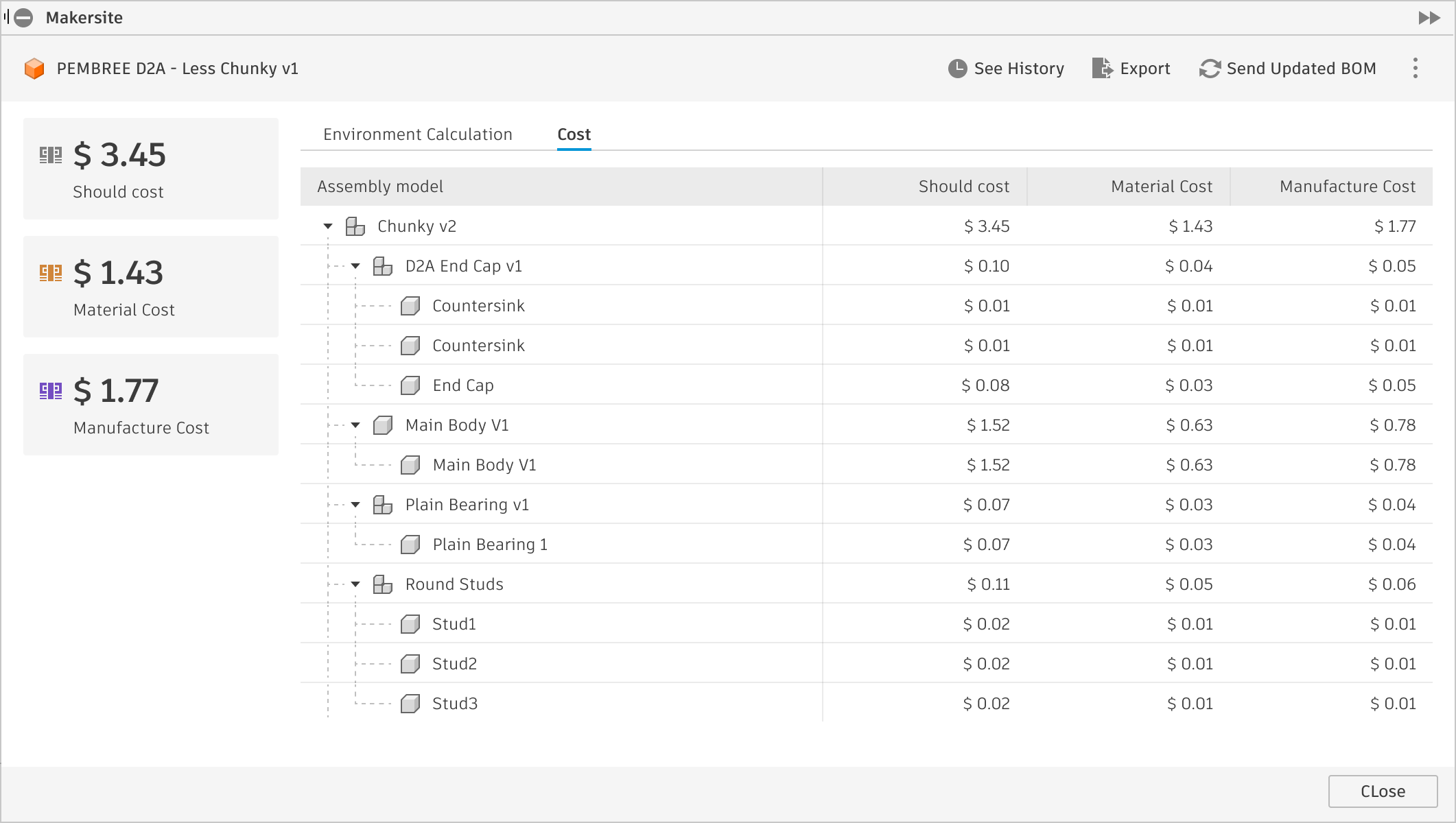Click the Export button label
The width and height of the screenshot is (1456, 823).
pyautogui.click(x=1145, y=69)
